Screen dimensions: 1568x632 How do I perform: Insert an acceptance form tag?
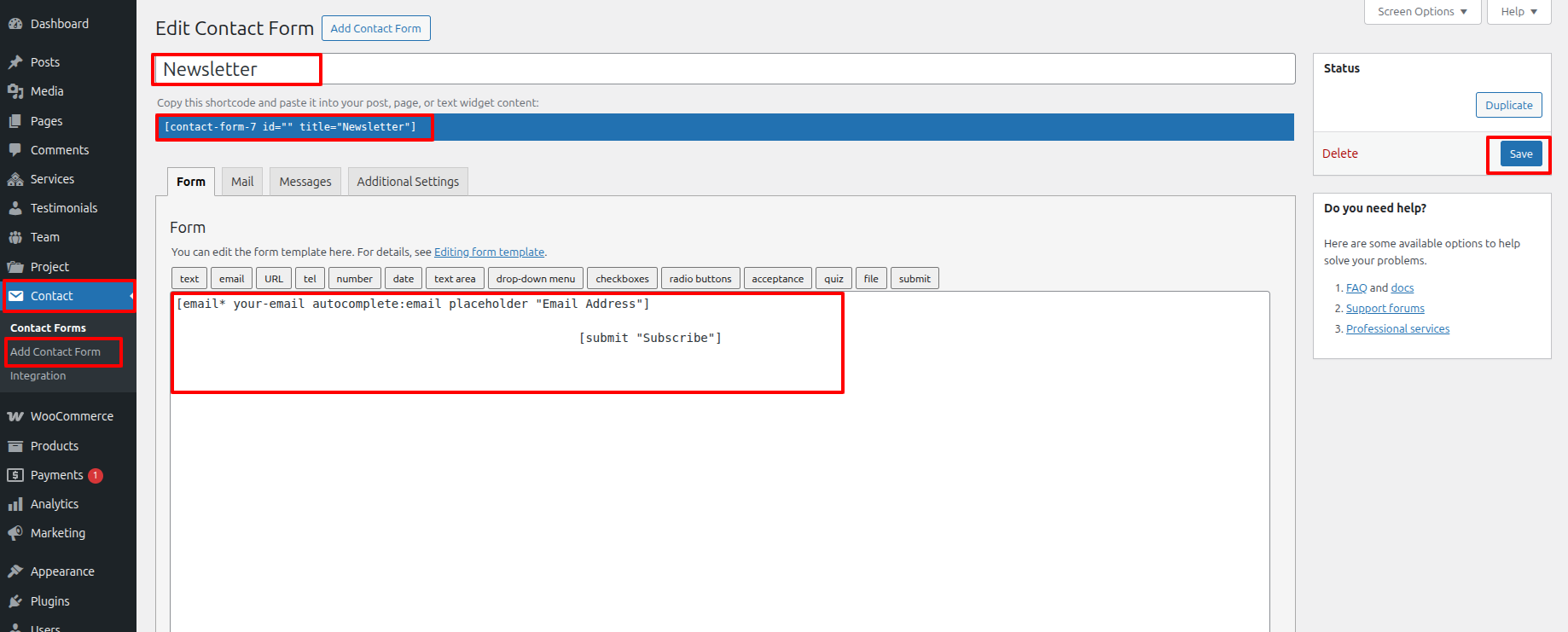click(777, 279)
